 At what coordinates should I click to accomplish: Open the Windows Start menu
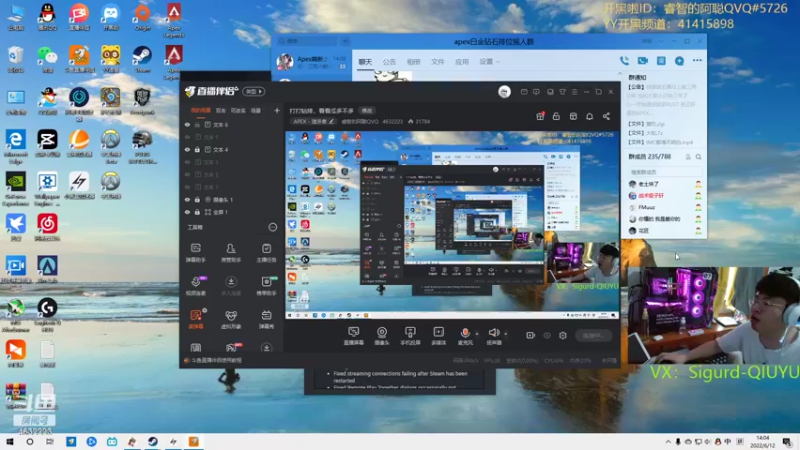[10, 442]
